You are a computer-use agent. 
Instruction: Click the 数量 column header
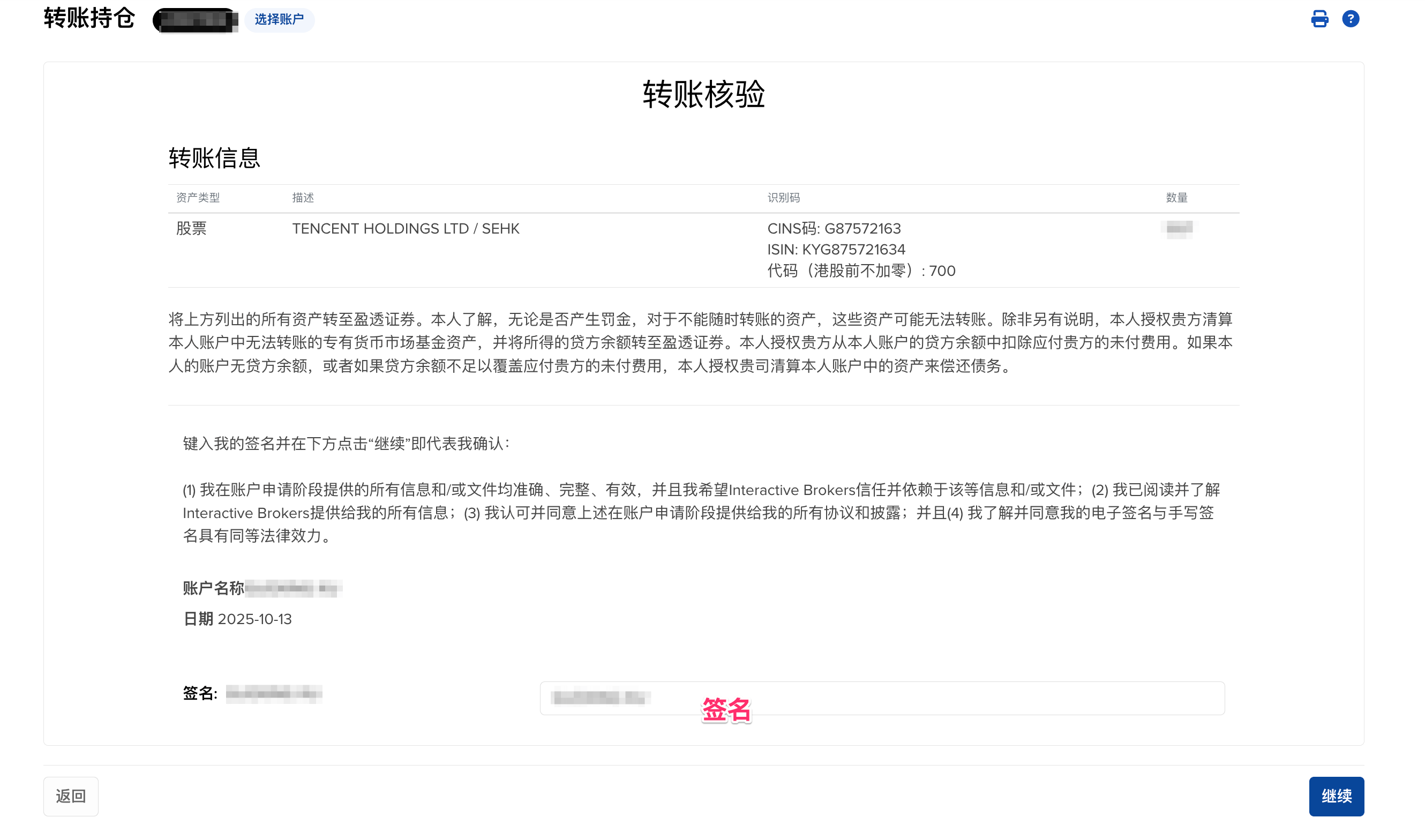(1176, 198)
